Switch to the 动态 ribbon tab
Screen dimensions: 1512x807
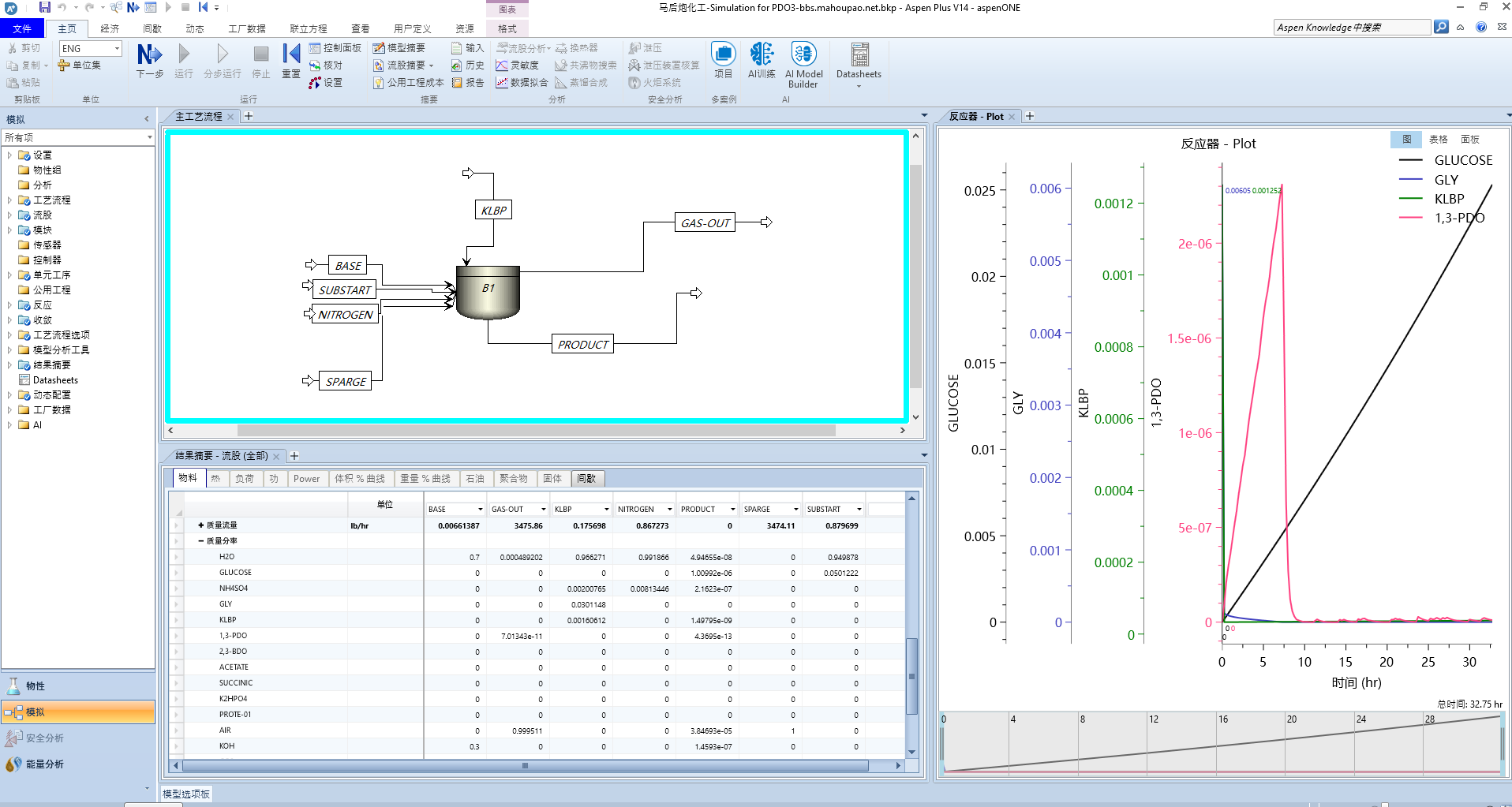194,29
